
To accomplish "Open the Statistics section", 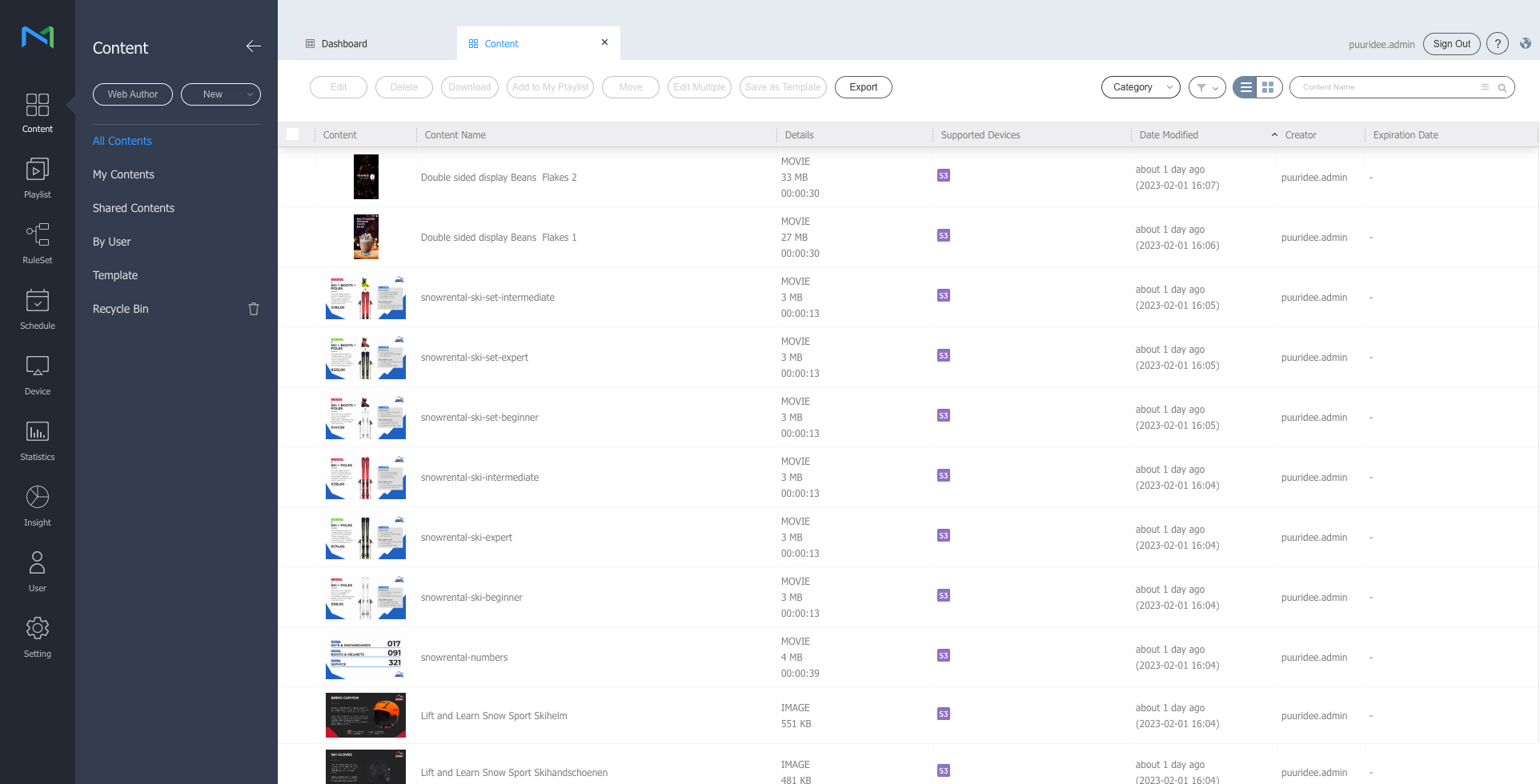I will 38,441.
